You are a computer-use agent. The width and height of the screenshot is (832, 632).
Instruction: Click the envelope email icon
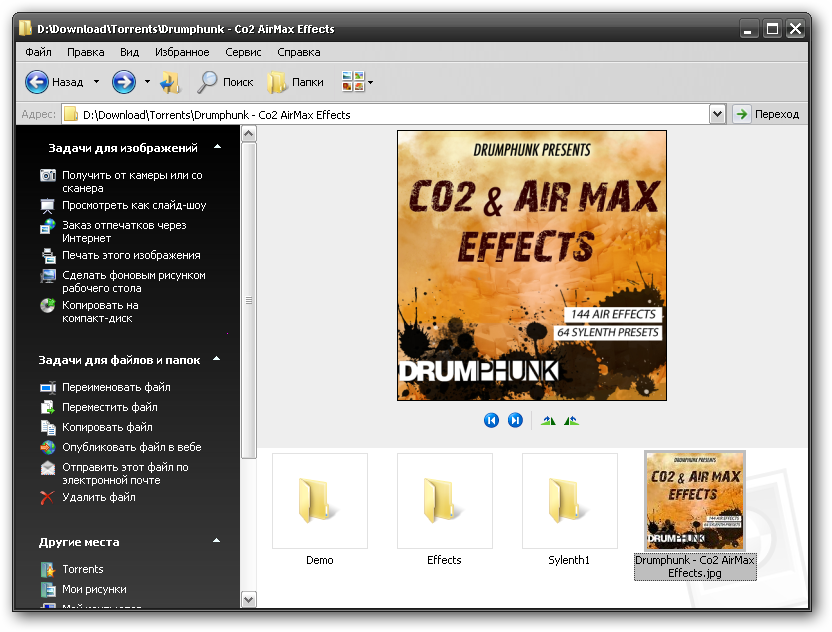(x=48, y=468)
